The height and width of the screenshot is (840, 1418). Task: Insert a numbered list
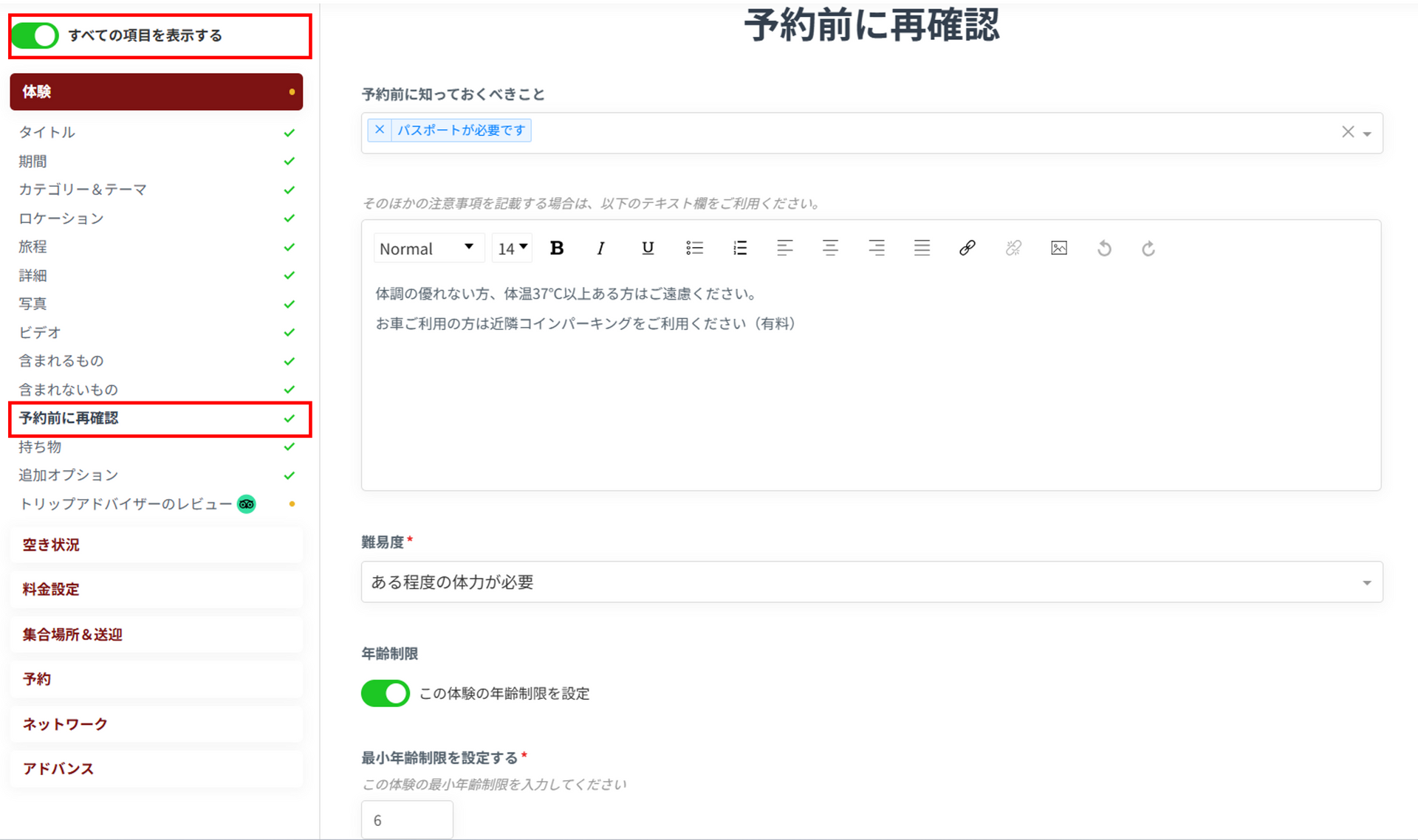[x=739, y=249]
